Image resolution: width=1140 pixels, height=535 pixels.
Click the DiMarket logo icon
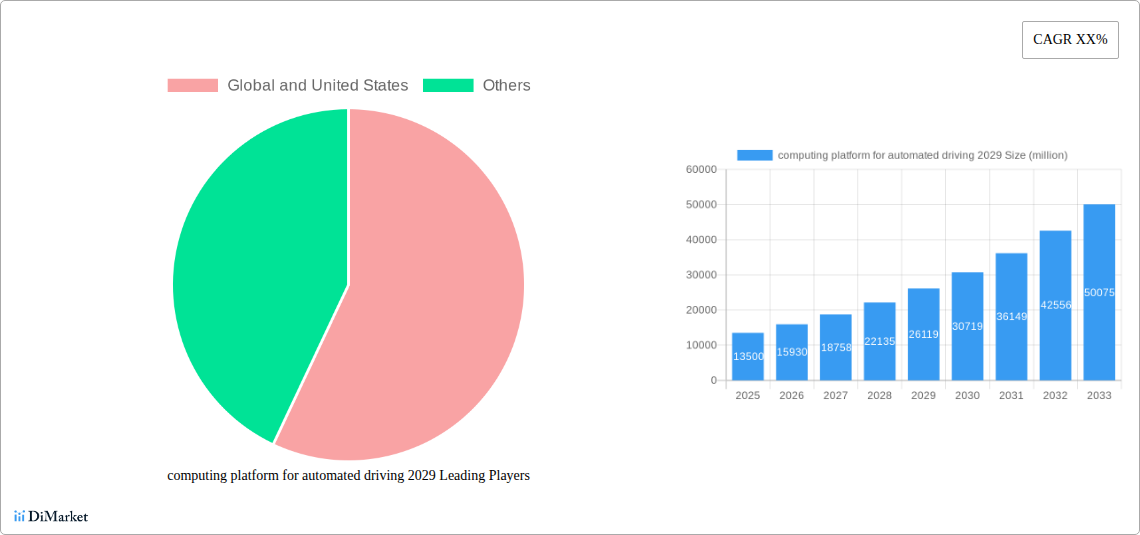click(19, 516)
